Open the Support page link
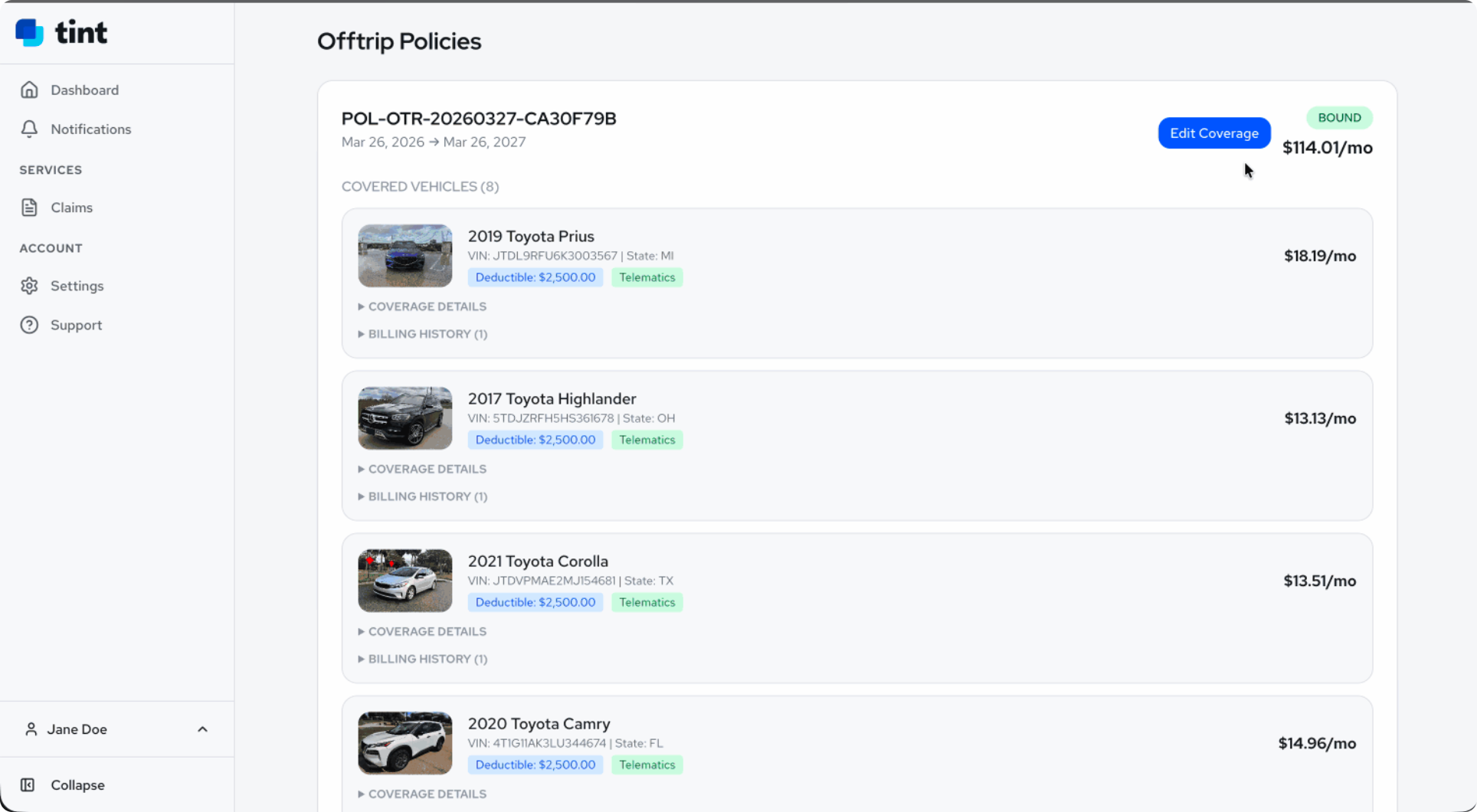1477x812 pixels. click(77, 324)
